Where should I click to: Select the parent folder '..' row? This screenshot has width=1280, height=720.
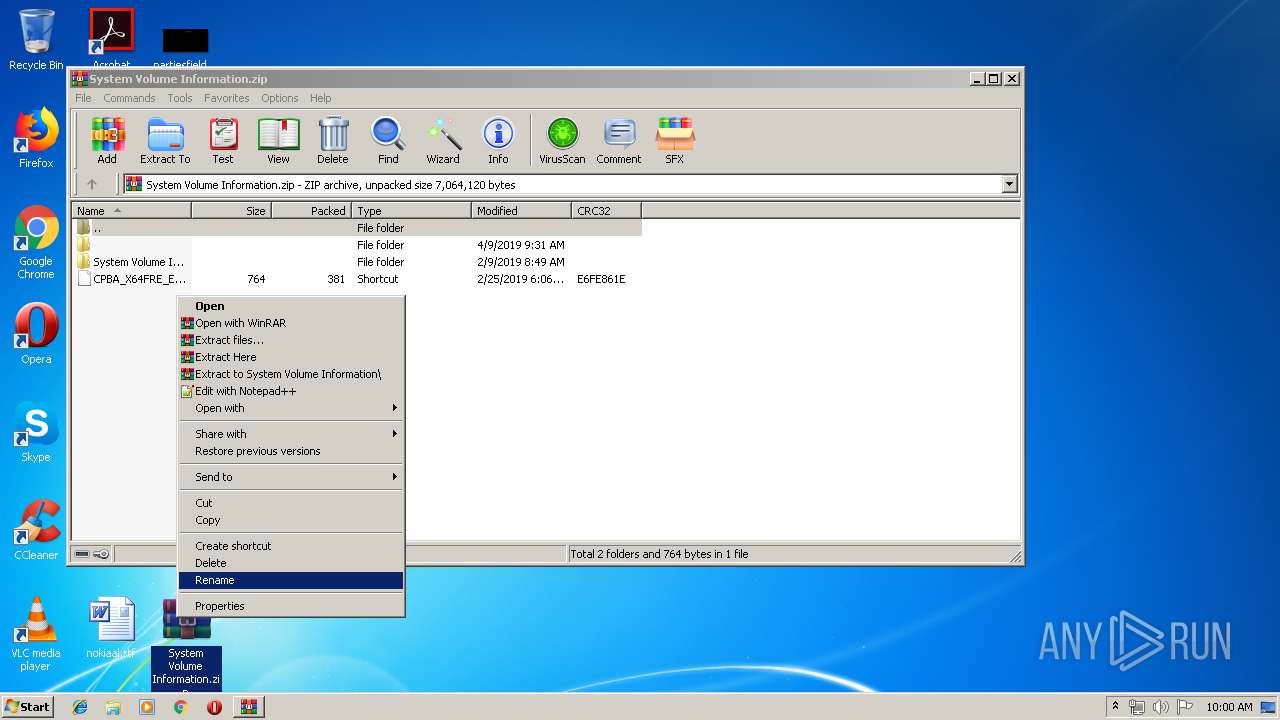(357, 228)
